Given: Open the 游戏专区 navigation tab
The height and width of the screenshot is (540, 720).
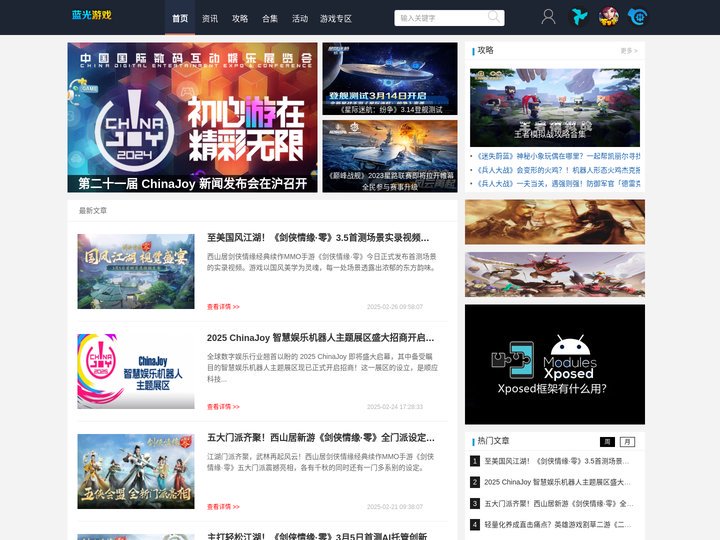Looking at the screenshot, I should [336, 18].
